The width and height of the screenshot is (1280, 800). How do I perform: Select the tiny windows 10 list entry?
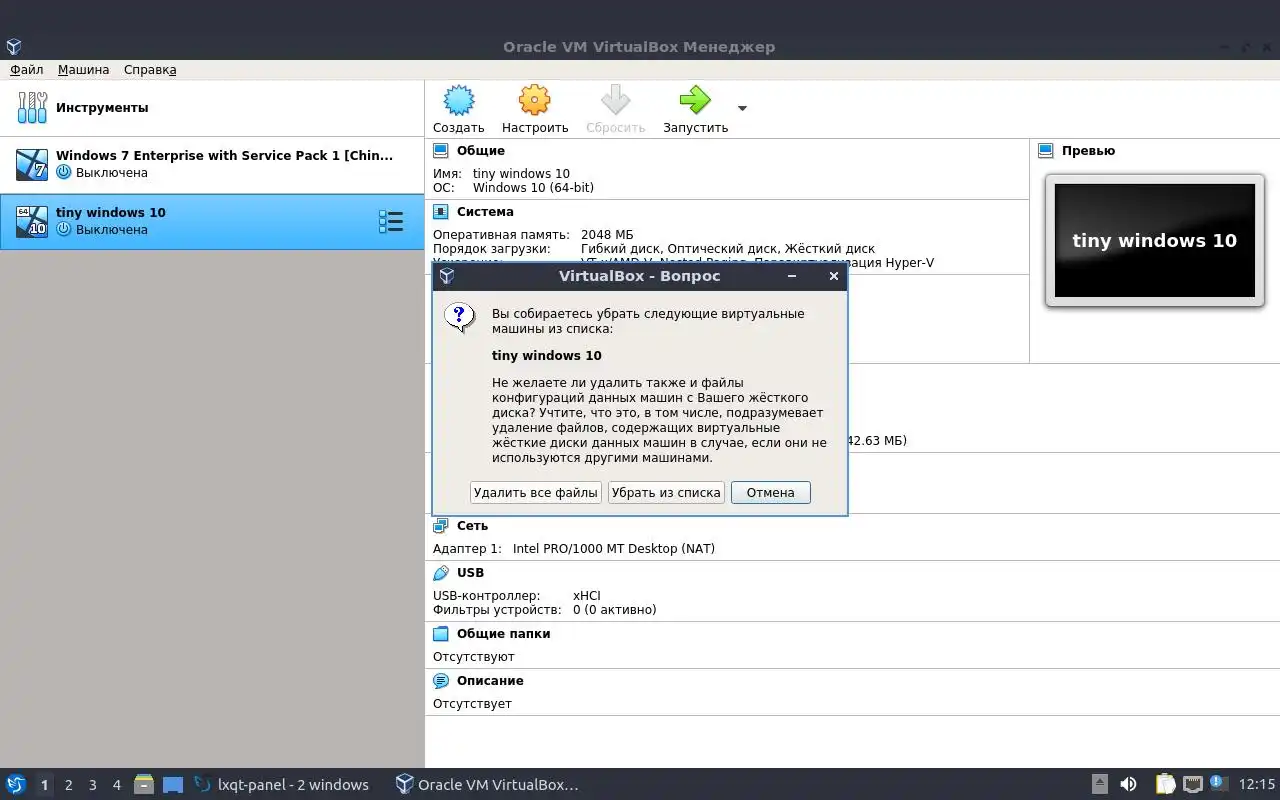[212, 221]
